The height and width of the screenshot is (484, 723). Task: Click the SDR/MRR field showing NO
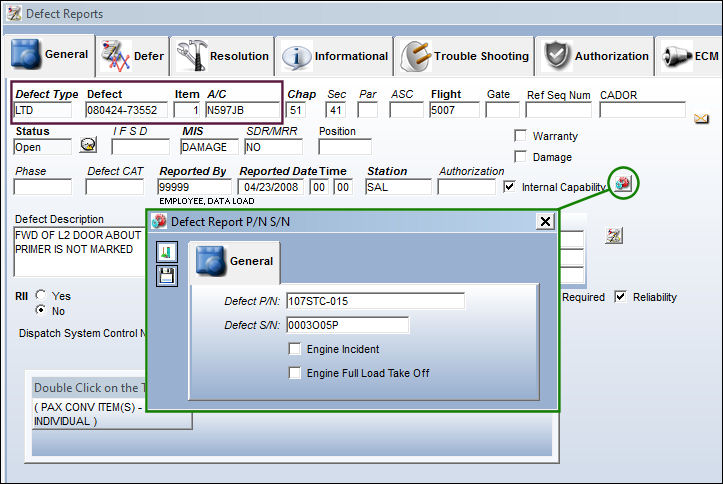pyautogui.click(x=273, y=147)
